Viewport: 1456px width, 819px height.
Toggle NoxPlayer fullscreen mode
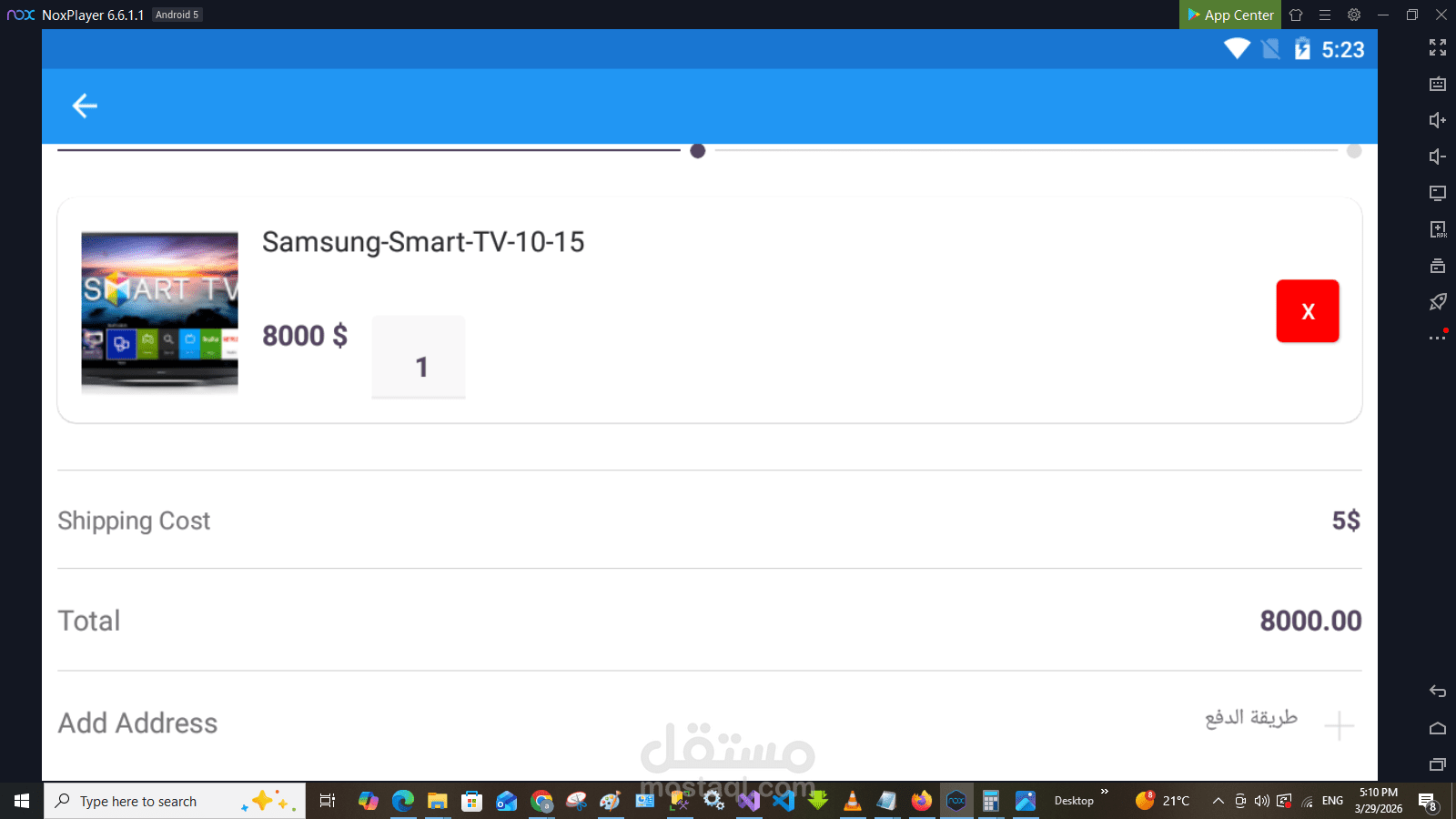[1438, 47]
